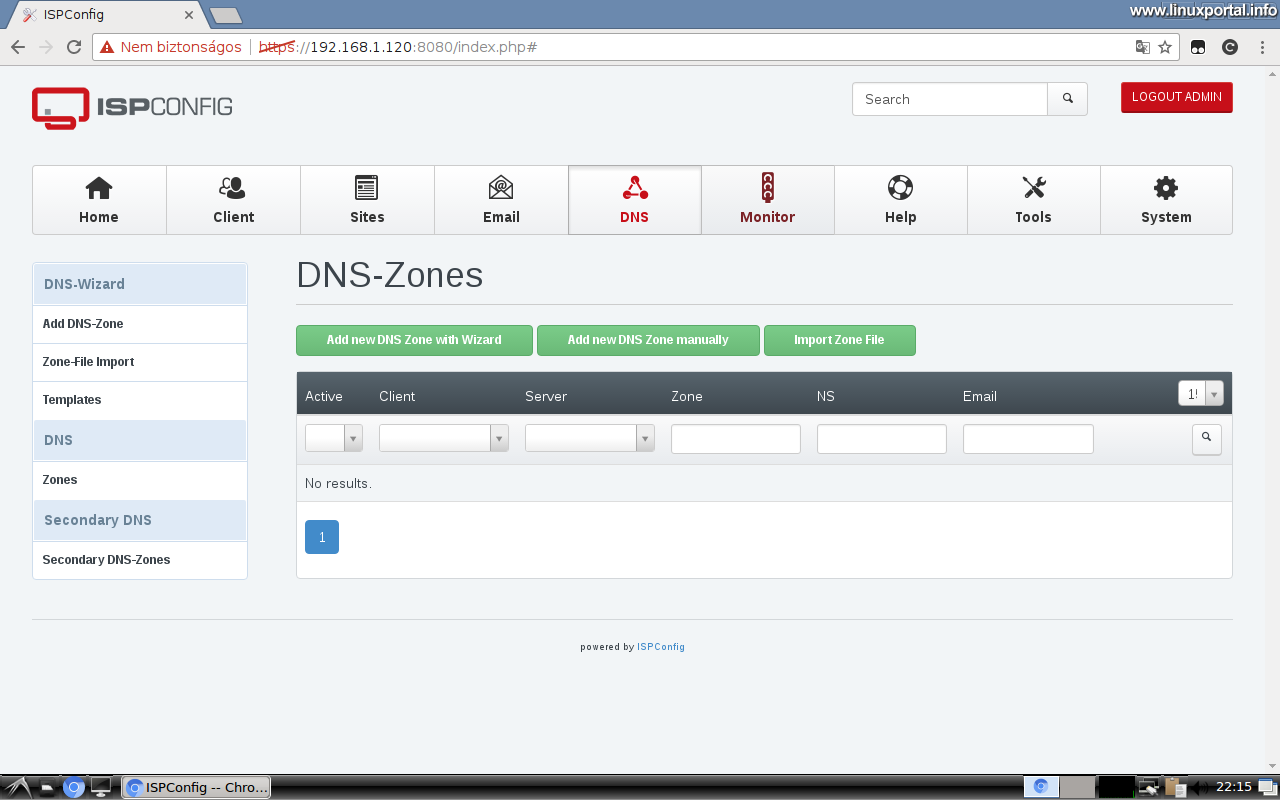Click the Secondary DNS sidebar heading
Viewport: 1280px width, 800px height.
click(140, 520)
